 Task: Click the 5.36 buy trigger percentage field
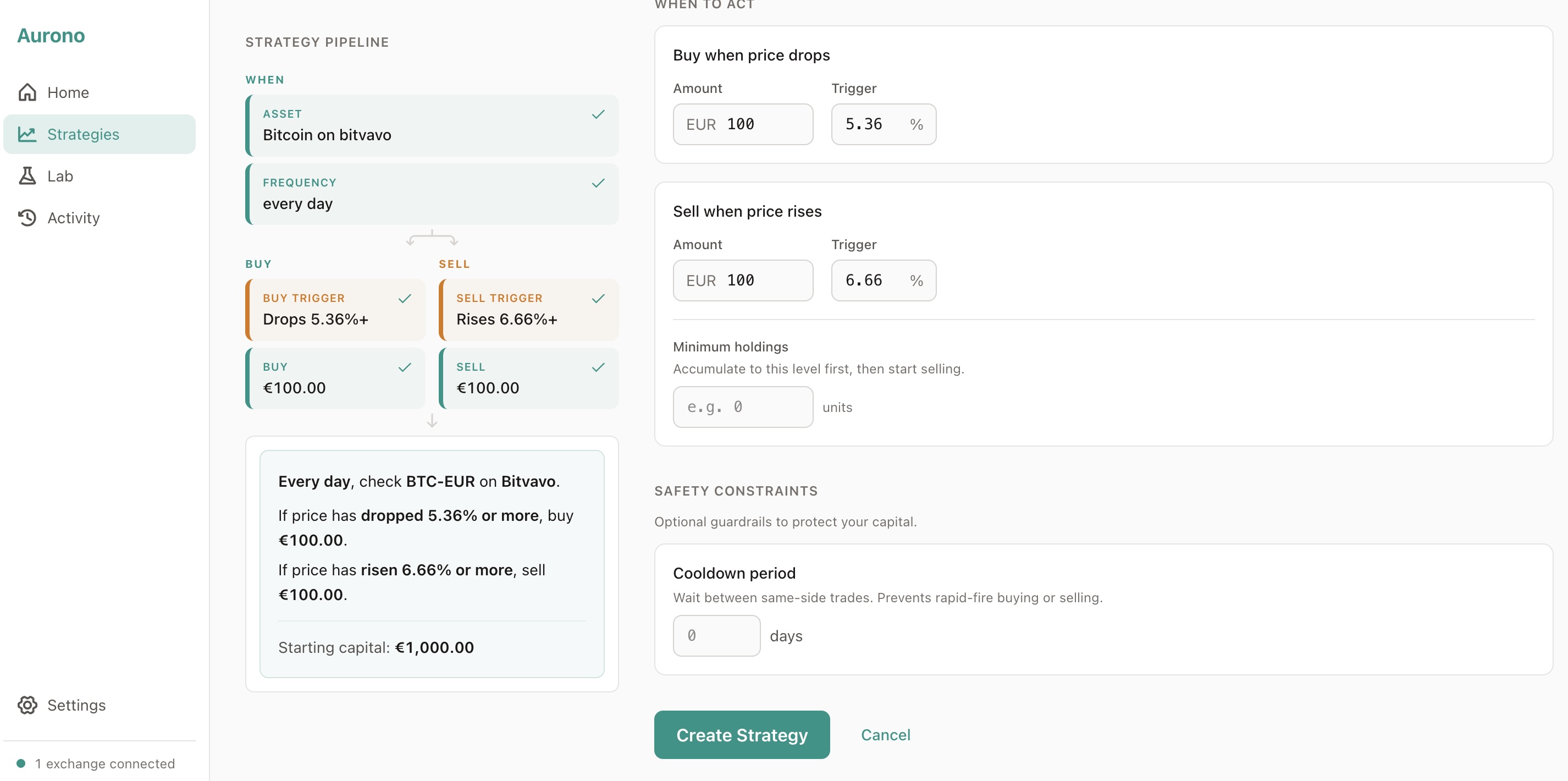[882, 124]
